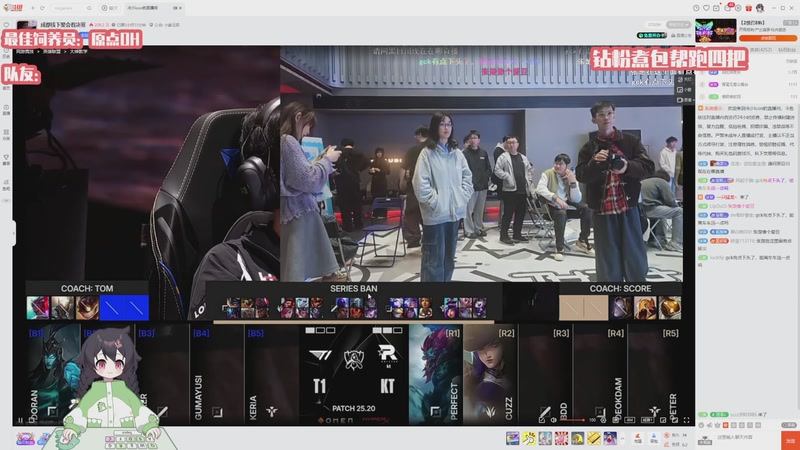Open the subscribe dropdown pill in streamer header
The height and width of the screenshot is (450, 800).
[679, 24]
